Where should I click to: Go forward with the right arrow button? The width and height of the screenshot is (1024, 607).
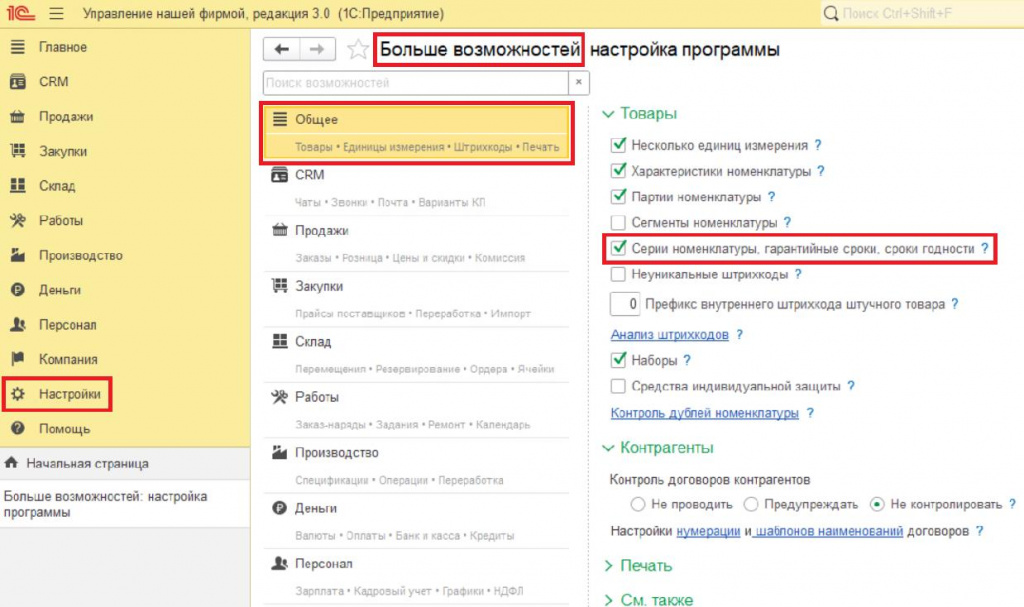coord(317,49)
